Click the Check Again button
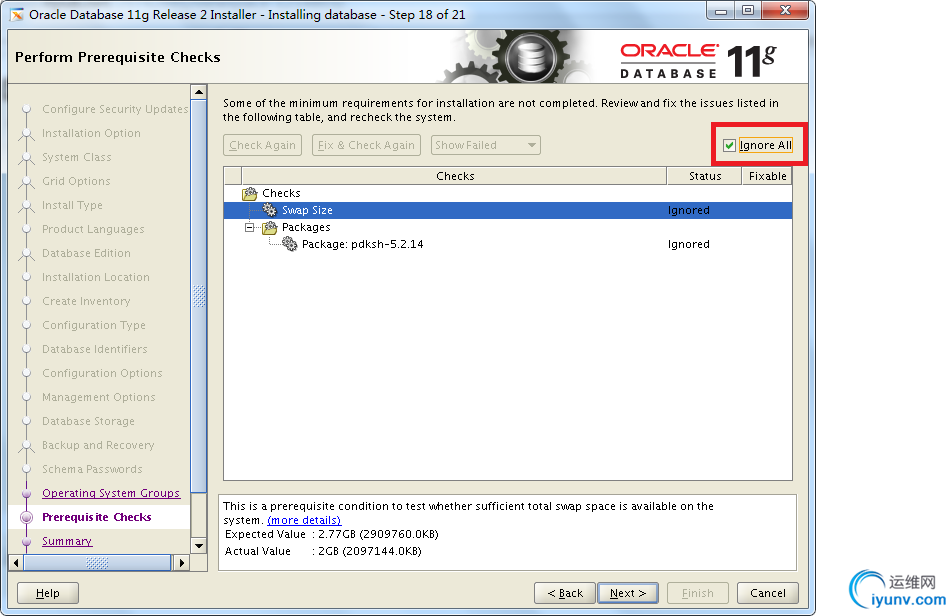 click(x=262, y=145)
